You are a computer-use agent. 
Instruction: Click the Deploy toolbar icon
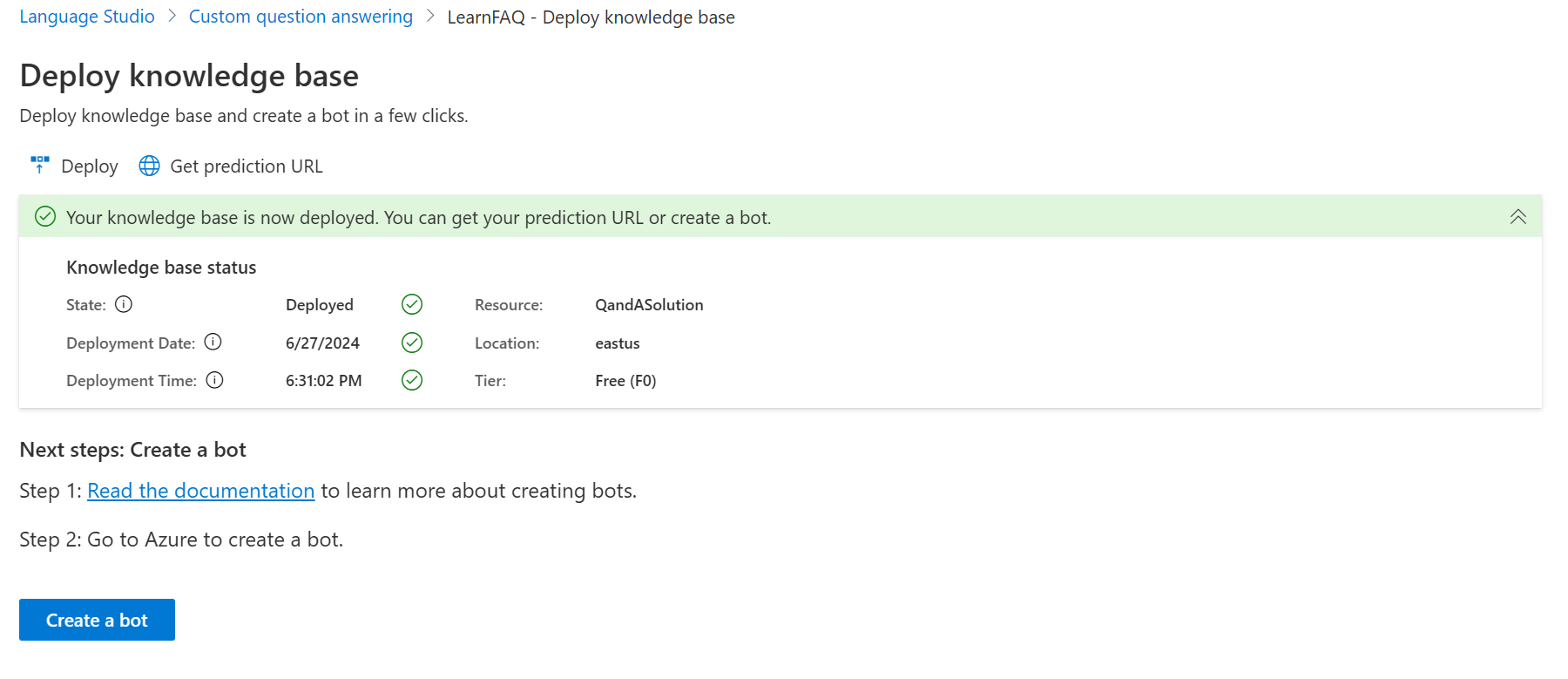(40, 165)
